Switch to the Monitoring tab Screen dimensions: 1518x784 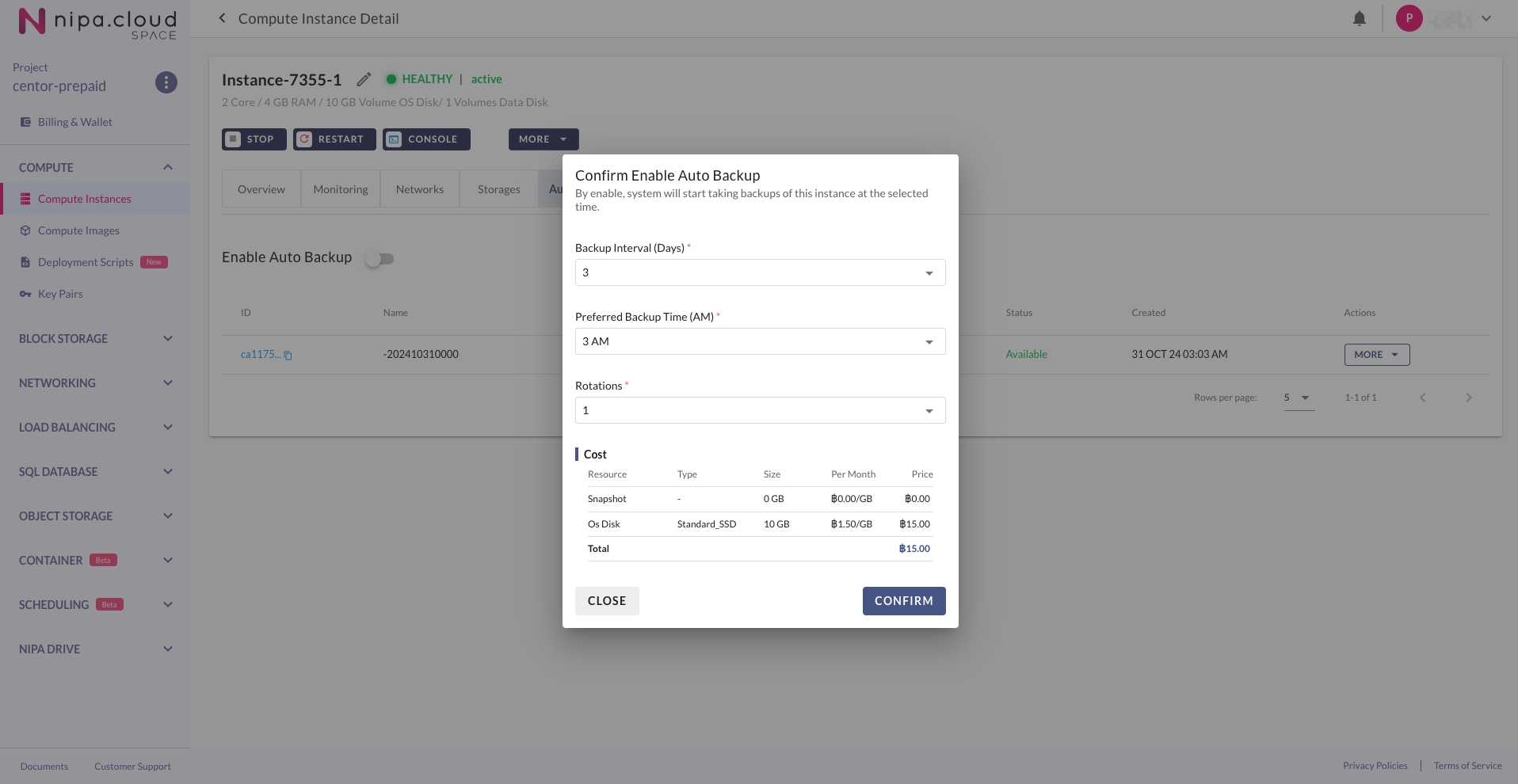340,189
